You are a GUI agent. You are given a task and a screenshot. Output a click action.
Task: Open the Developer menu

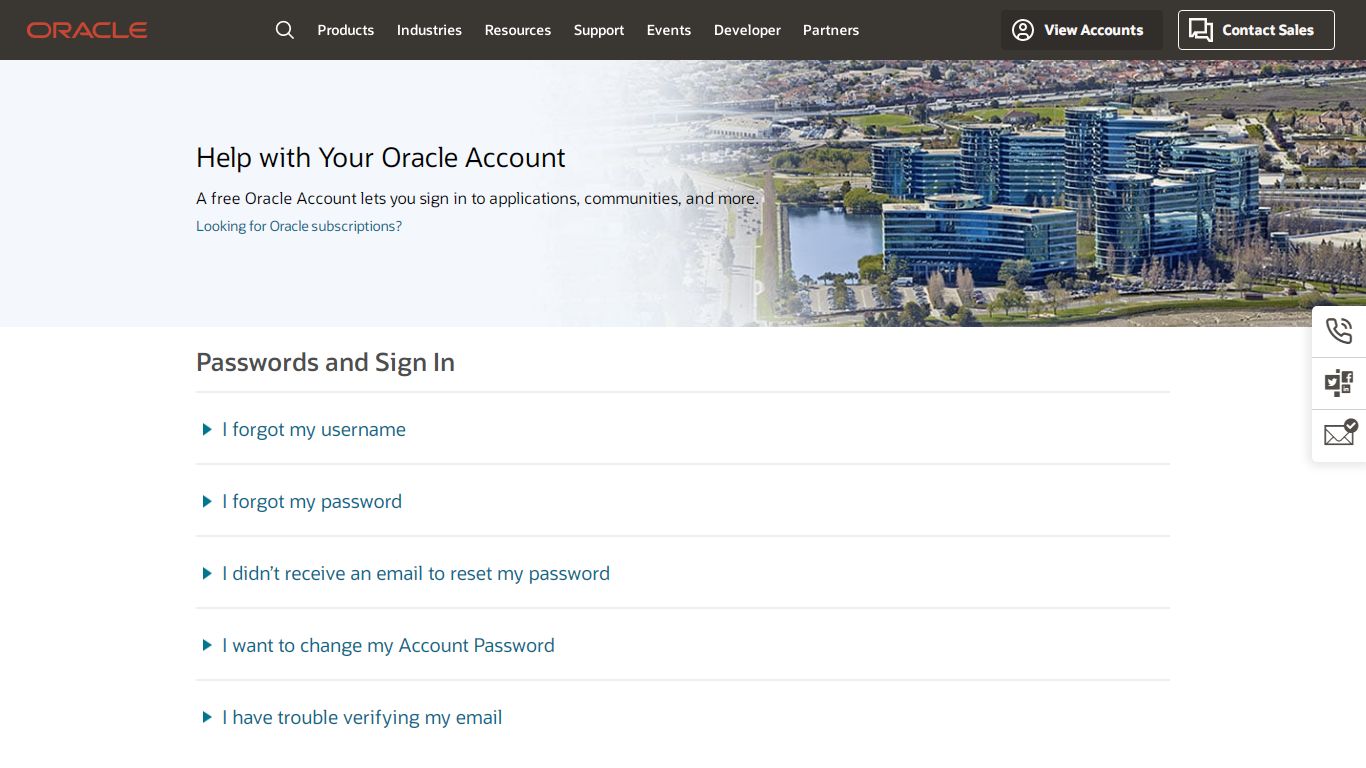tap(747, 30)
